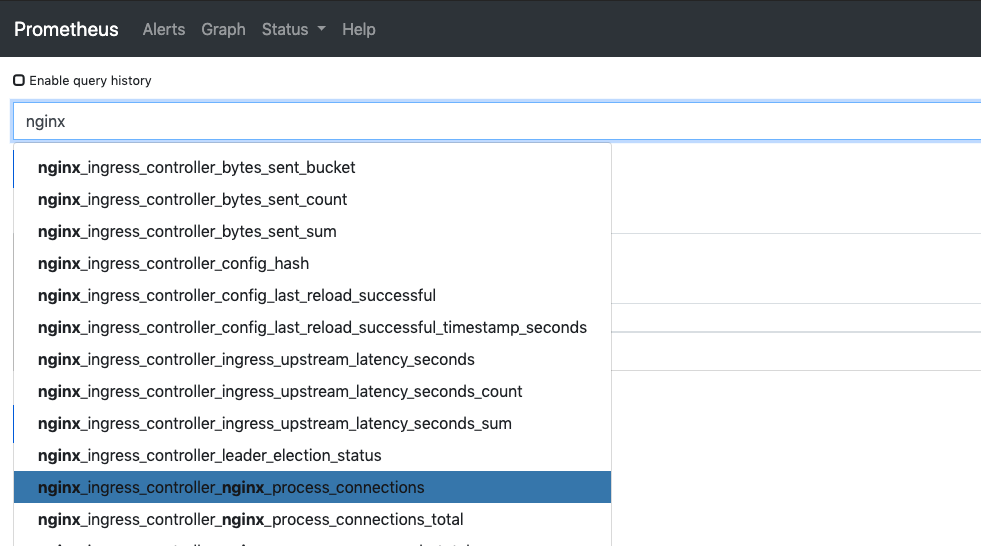981x546 pixels.
Task: Pick nginx_ingress_controller_ingress_upstream_latency_seconds metric
Action: coord(256,359)
